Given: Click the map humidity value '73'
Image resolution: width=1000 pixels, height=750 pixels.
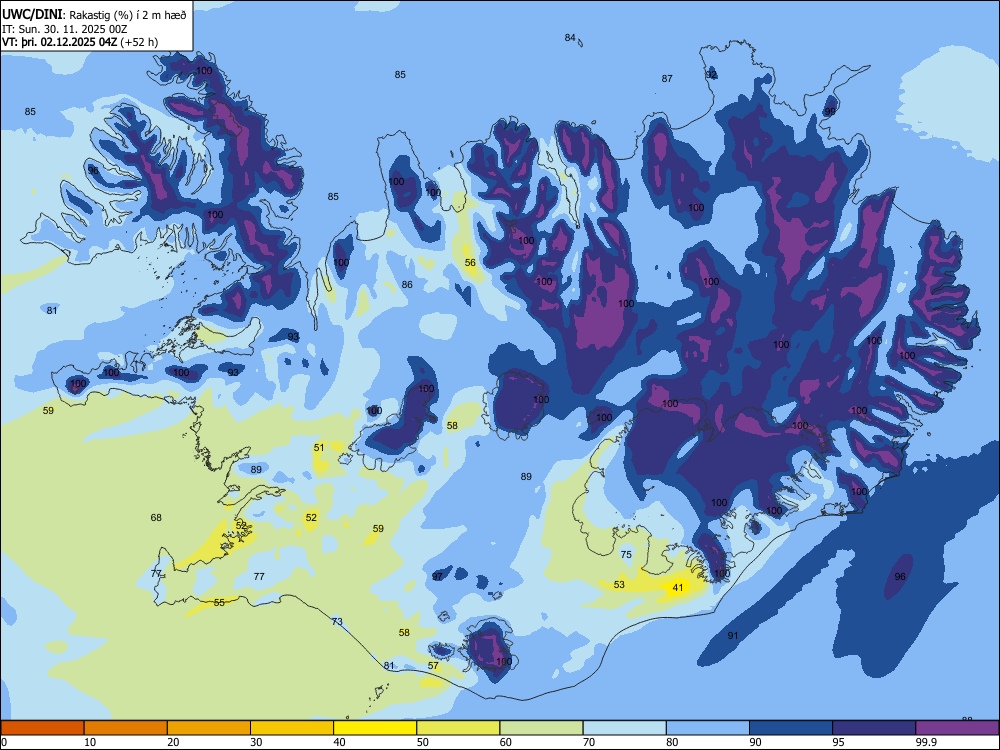Looking at the screenshot, I should pos(337,621).
